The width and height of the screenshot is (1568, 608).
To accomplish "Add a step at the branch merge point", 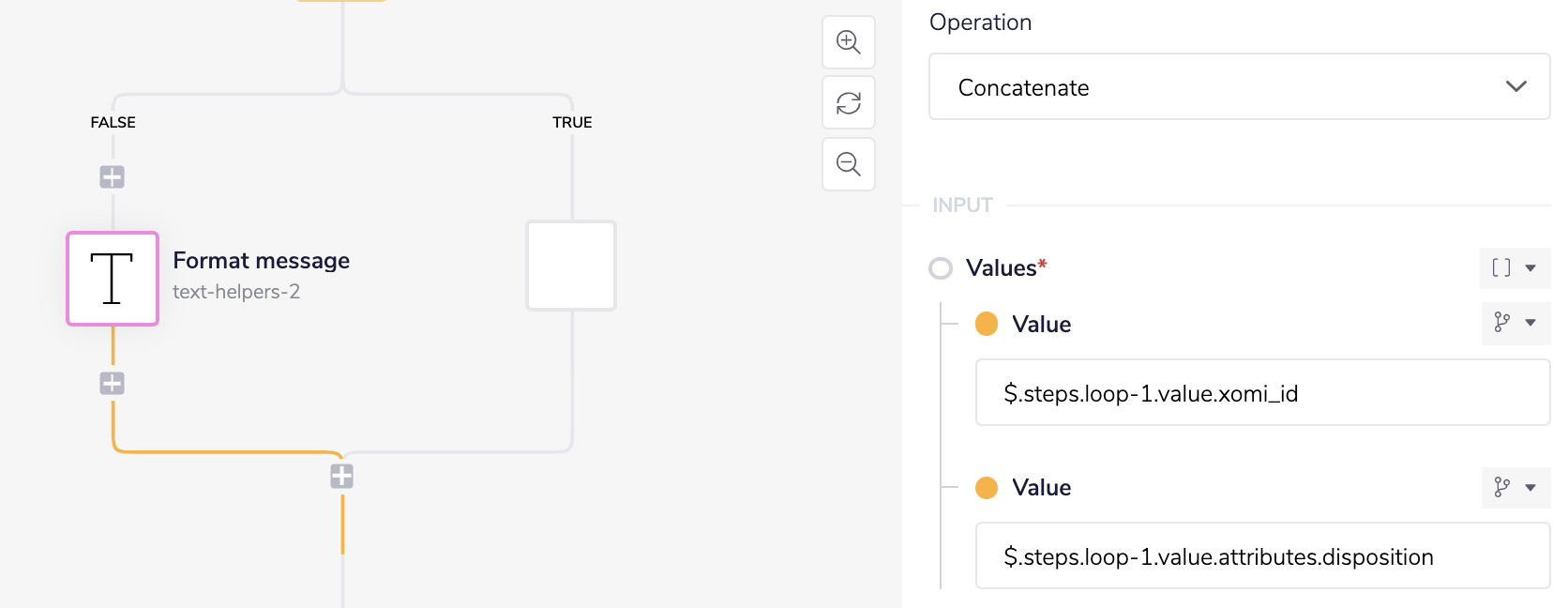I will [x=342, y=477].
